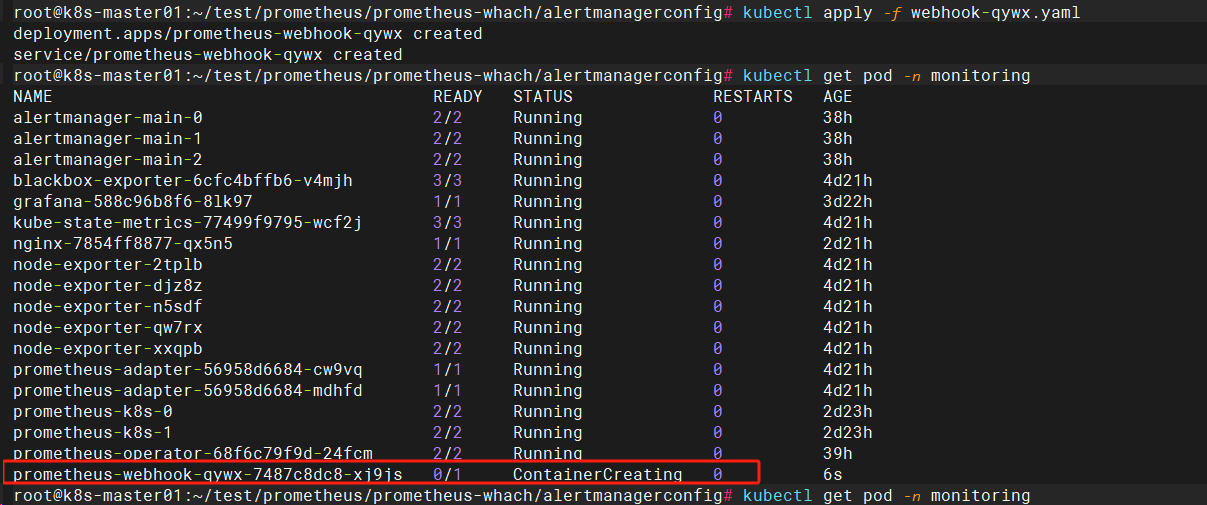Click nginx row 1/1 ready value

(448, 244)
